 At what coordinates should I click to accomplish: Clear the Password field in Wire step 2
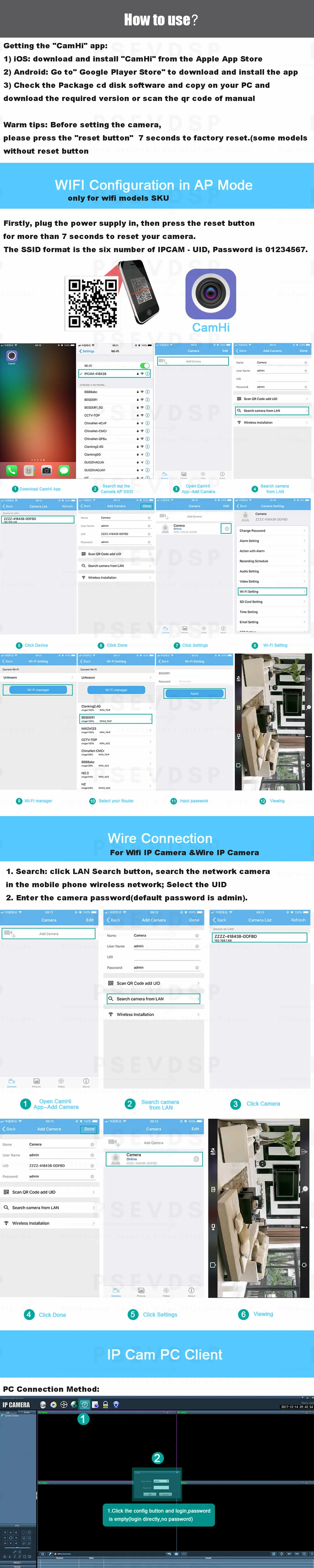tap(197, 967)
